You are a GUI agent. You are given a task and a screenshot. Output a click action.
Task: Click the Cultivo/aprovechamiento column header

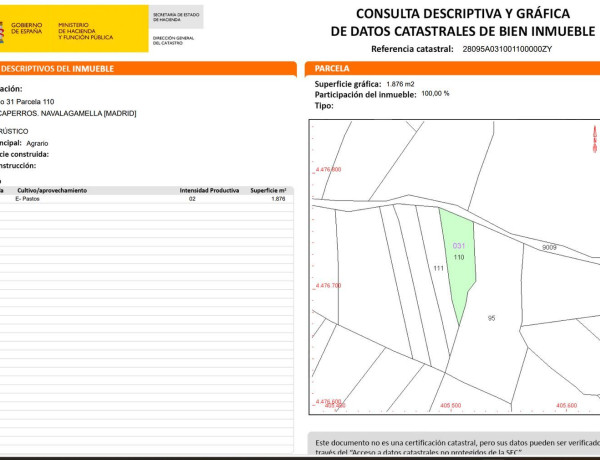[52, 190]
